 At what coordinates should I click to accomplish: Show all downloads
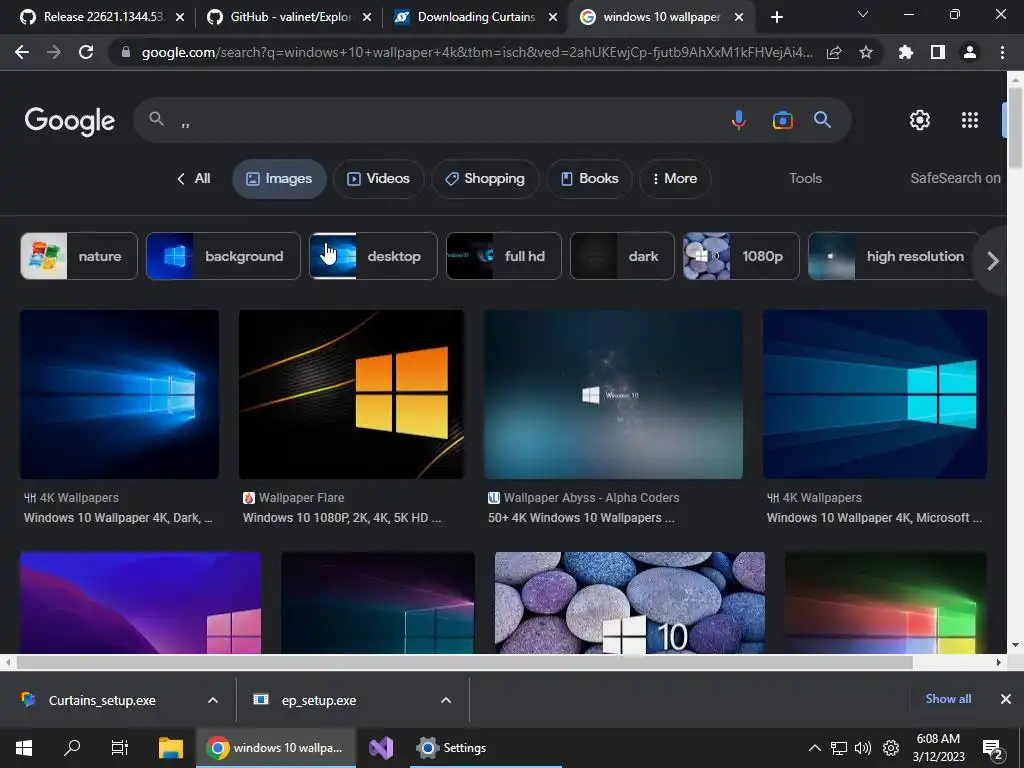point(948,699)
